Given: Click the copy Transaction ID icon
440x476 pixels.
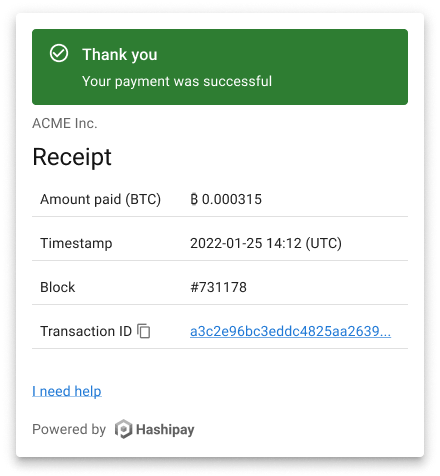Looking at the screenshot, I should [144, 331].
